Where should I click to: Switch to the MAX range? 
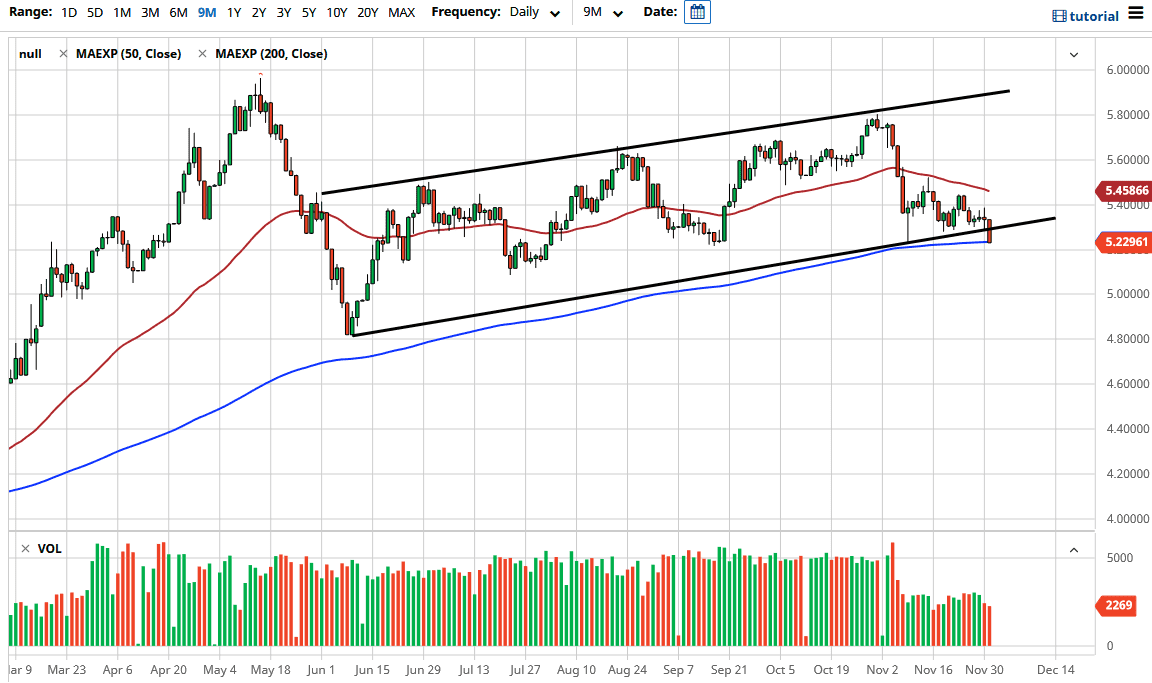401,13
